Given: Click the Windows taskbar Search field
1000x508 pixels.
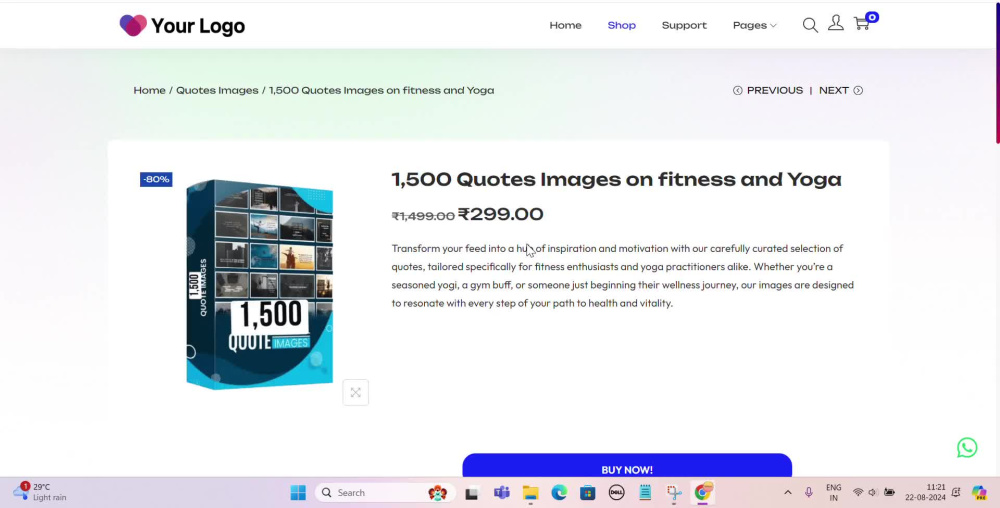Looking at the screenshot, I should click(x=386, y=493).
